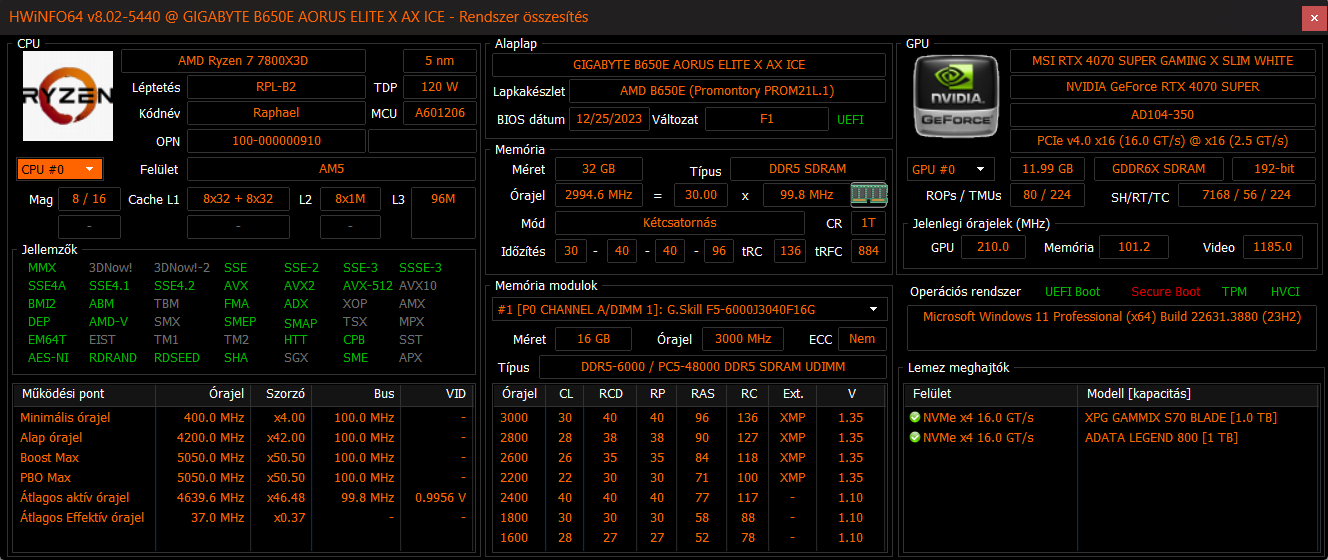Select the 2400 MHz timing row
Screen dimensions: 1328x560
click(x=690, y=497)
